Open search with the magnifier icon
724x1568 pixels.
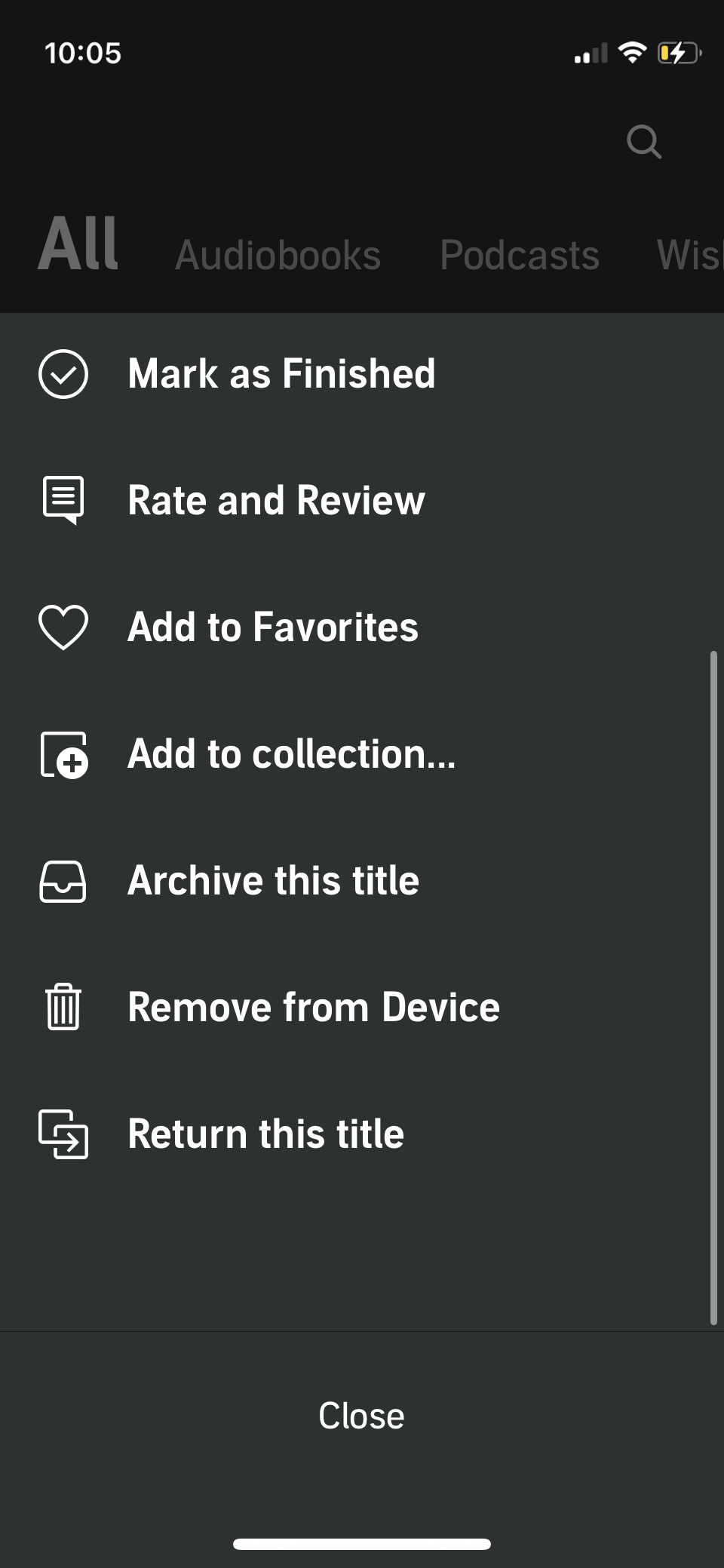point(644,141)
